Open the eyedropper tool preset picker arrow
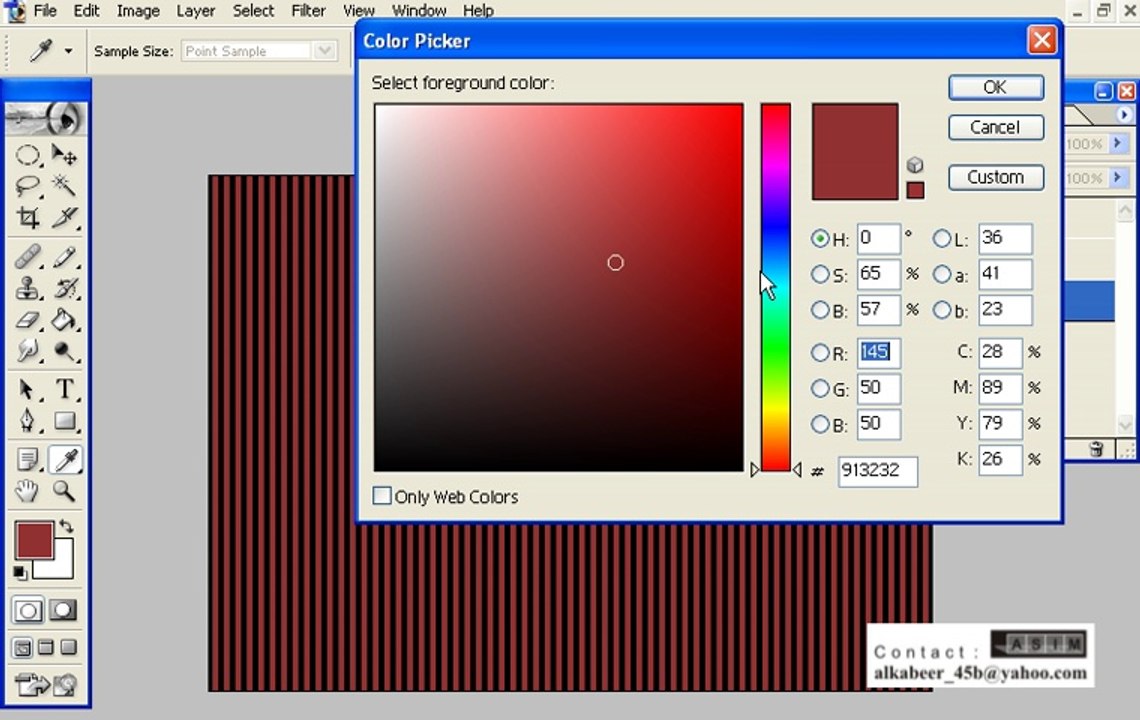This screenshot has width=1140, height=720. pyautogui.click(x=68, y=51)
